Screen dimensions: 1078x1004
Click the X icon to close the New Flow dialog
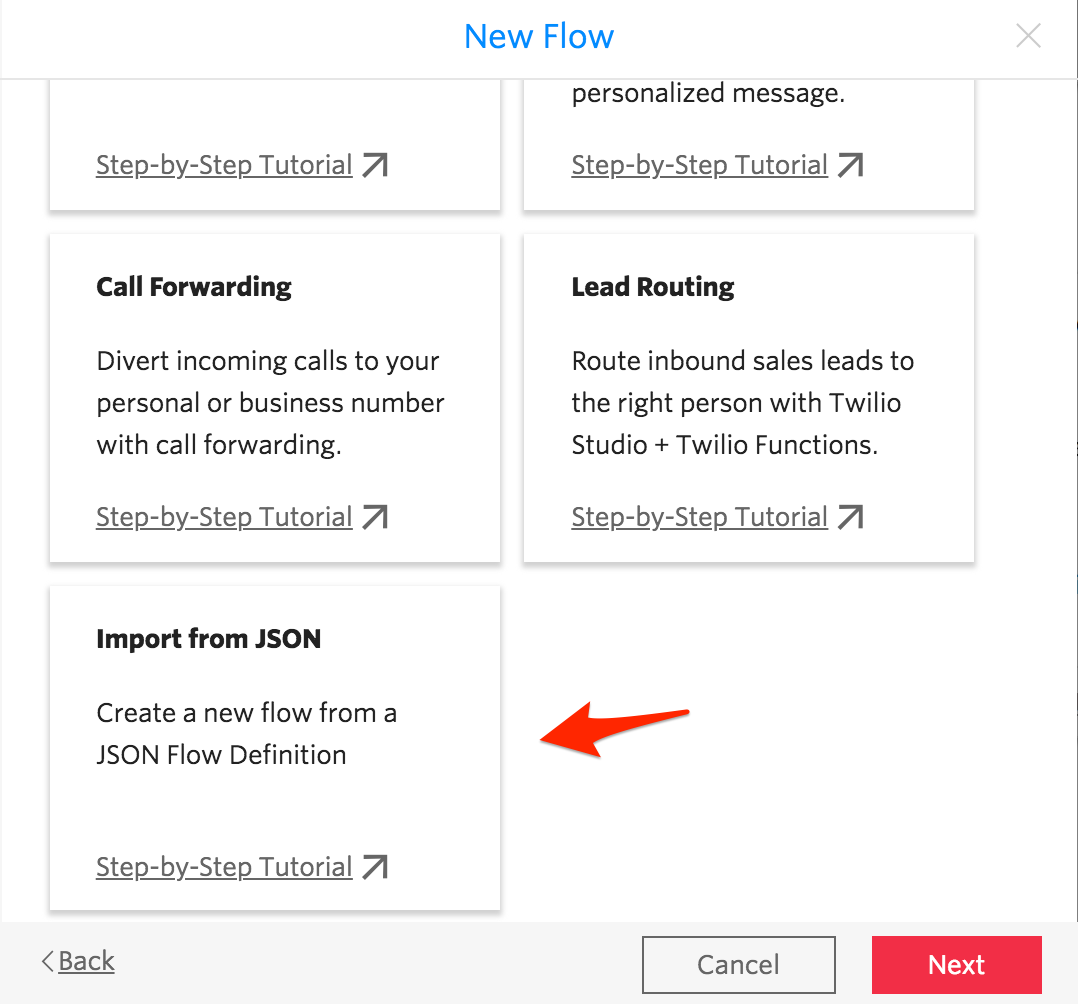click(x=1028, y=35)
